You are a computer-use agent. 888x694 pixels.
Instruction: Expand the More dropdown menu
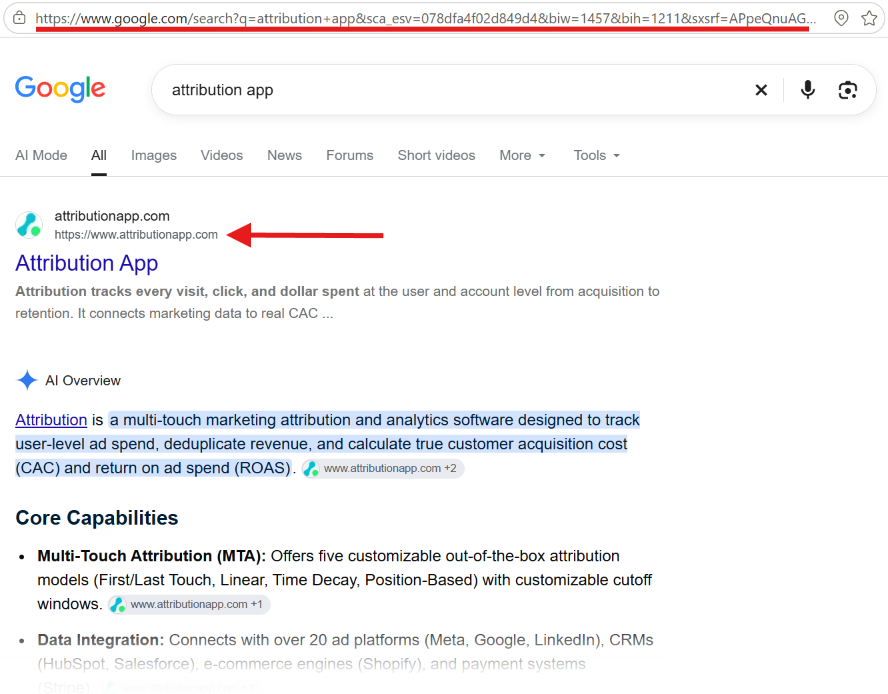pos(522,155)
